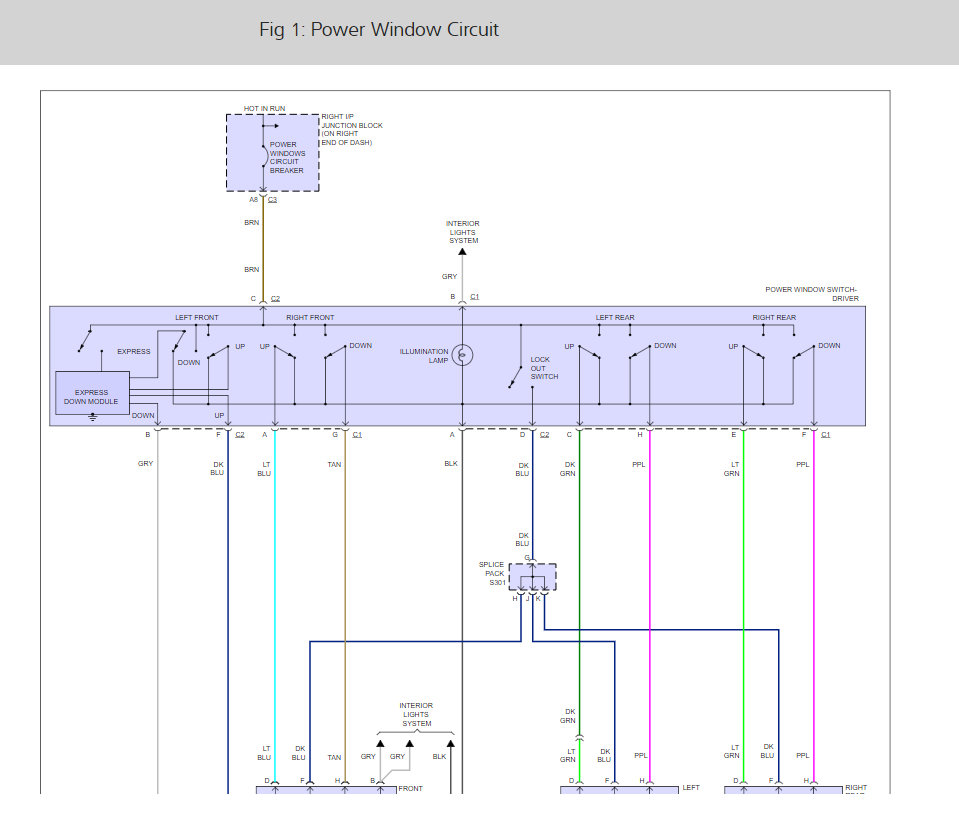
Task: Select the 'HOT IN RUN' label
Action: coord(264,108)
